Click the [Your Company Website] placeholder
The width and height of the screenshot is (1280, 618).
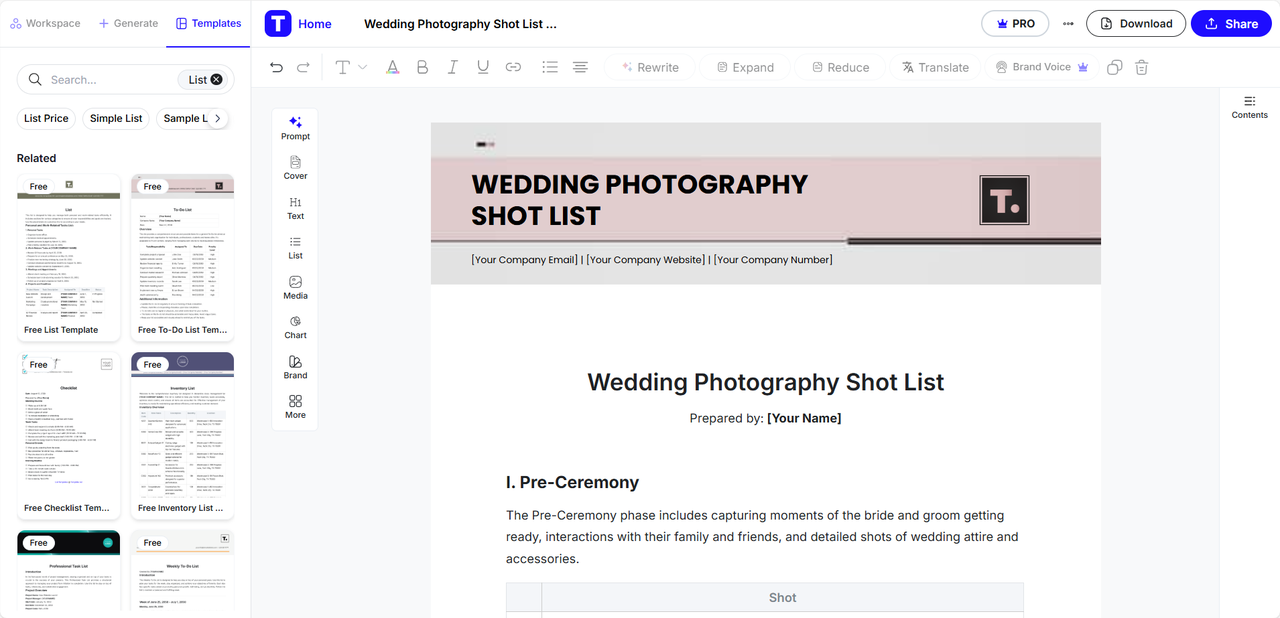pyautogui.click(x=646, y=259)
